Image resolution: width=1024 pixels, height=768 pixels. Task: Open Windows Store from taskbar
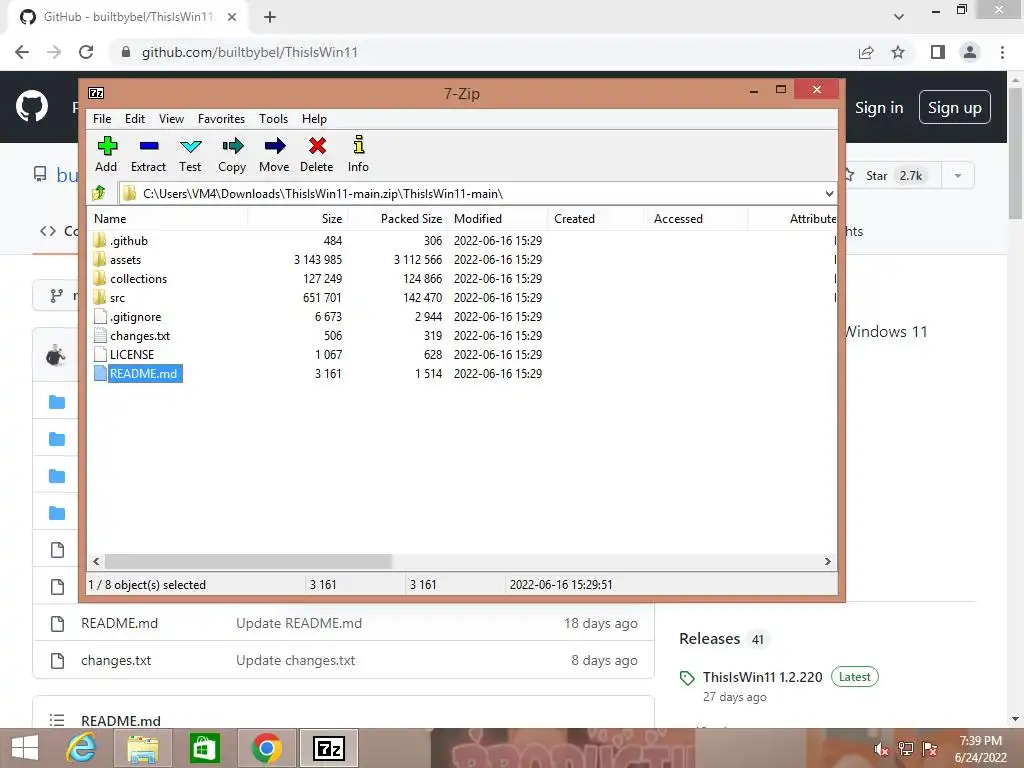point(204,748)
